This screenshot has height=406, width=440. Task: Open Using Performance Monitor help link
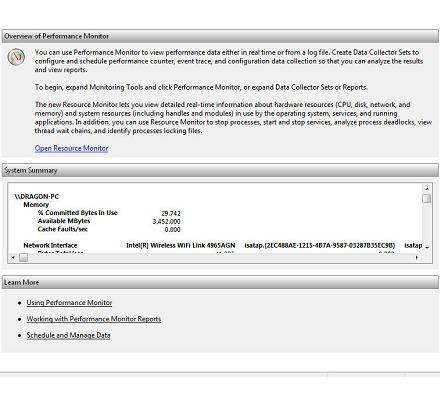click(x=69, y=303)
